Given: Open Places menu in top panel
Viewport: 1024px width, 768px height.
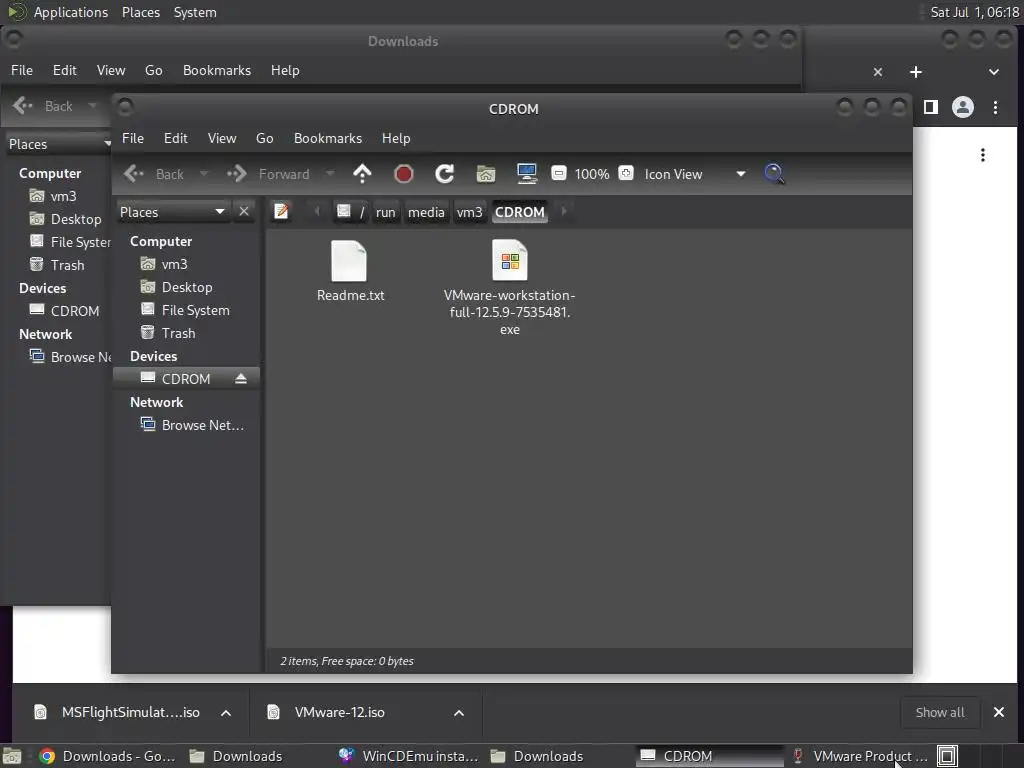Looking at the screenshot, I should click(x=141, y=12).
